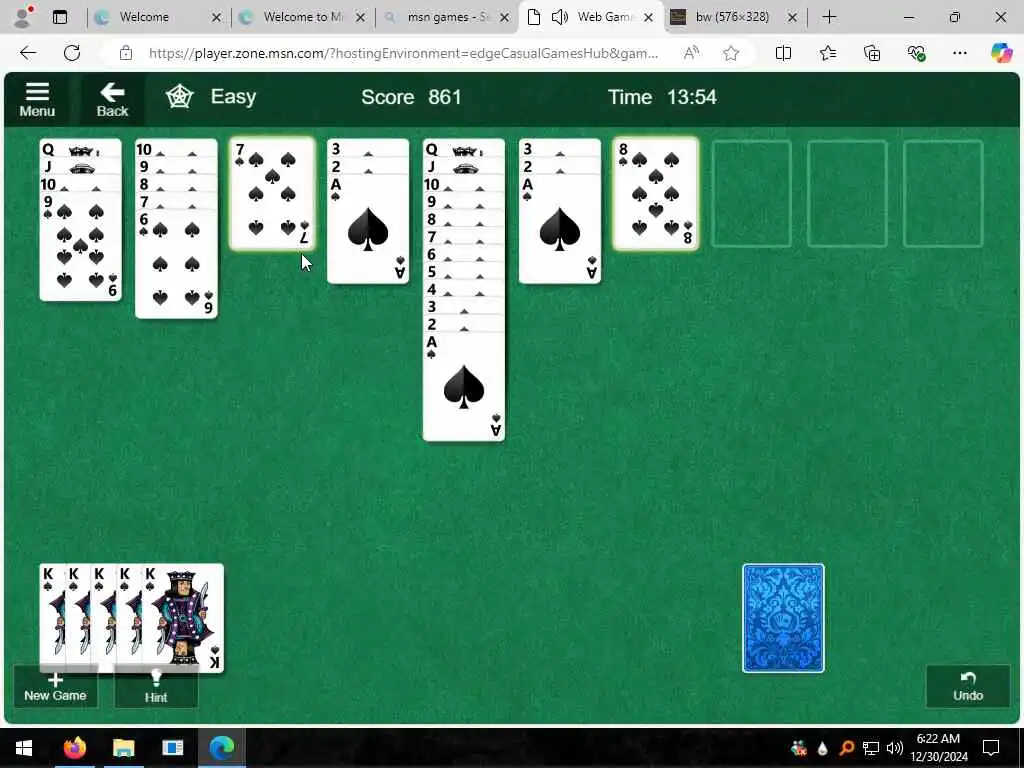Start a New Game
Screen dimensions: 1024x768
tap(56, 687)
